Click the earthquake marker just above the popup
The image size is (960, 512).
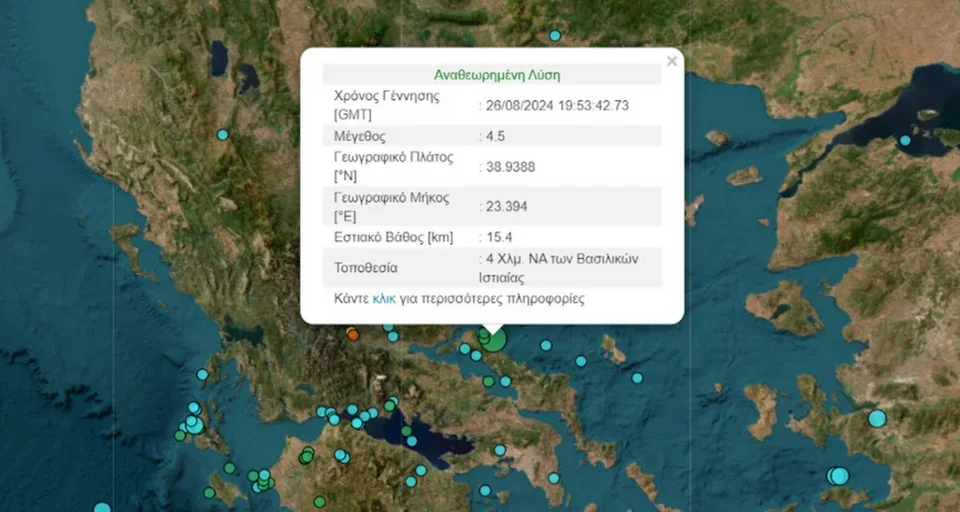[554, 36]
